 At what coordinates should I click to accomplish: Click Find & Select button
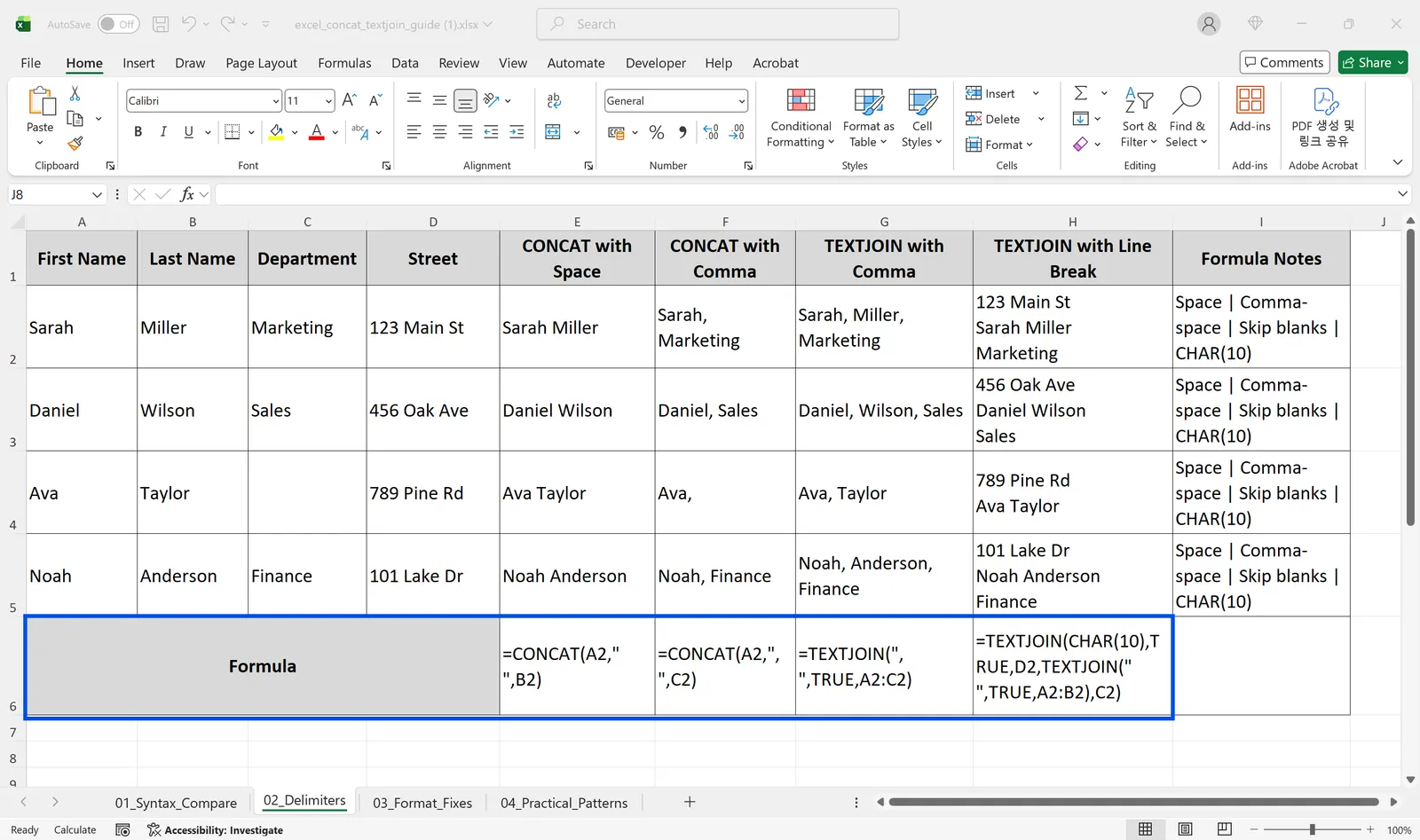coord(1187,117)
